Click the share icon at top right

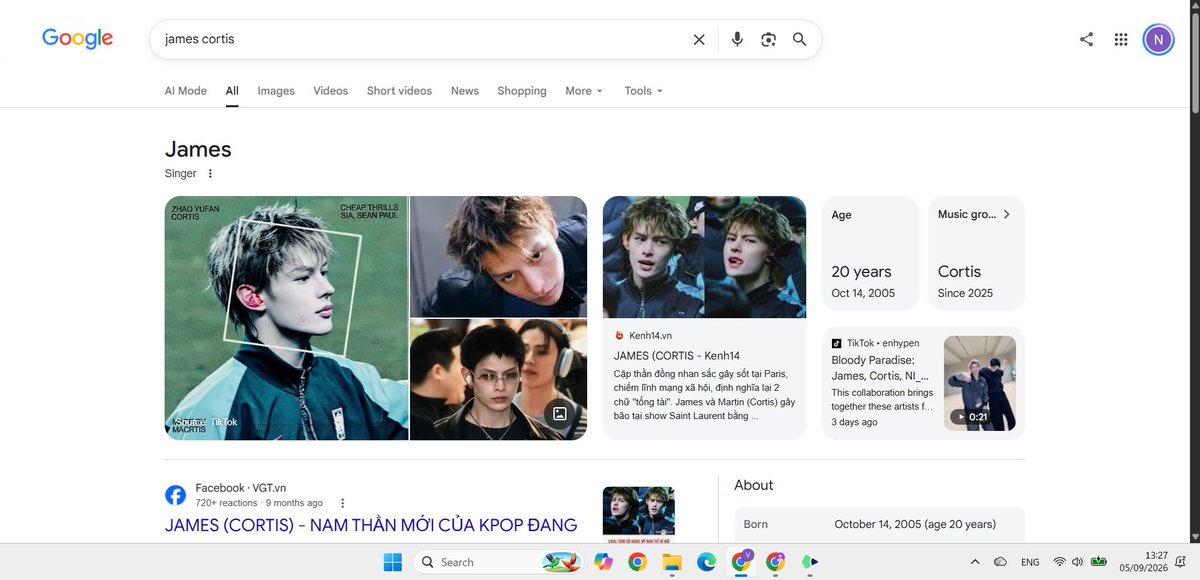pyautogui.click(x=1086, y=39)
